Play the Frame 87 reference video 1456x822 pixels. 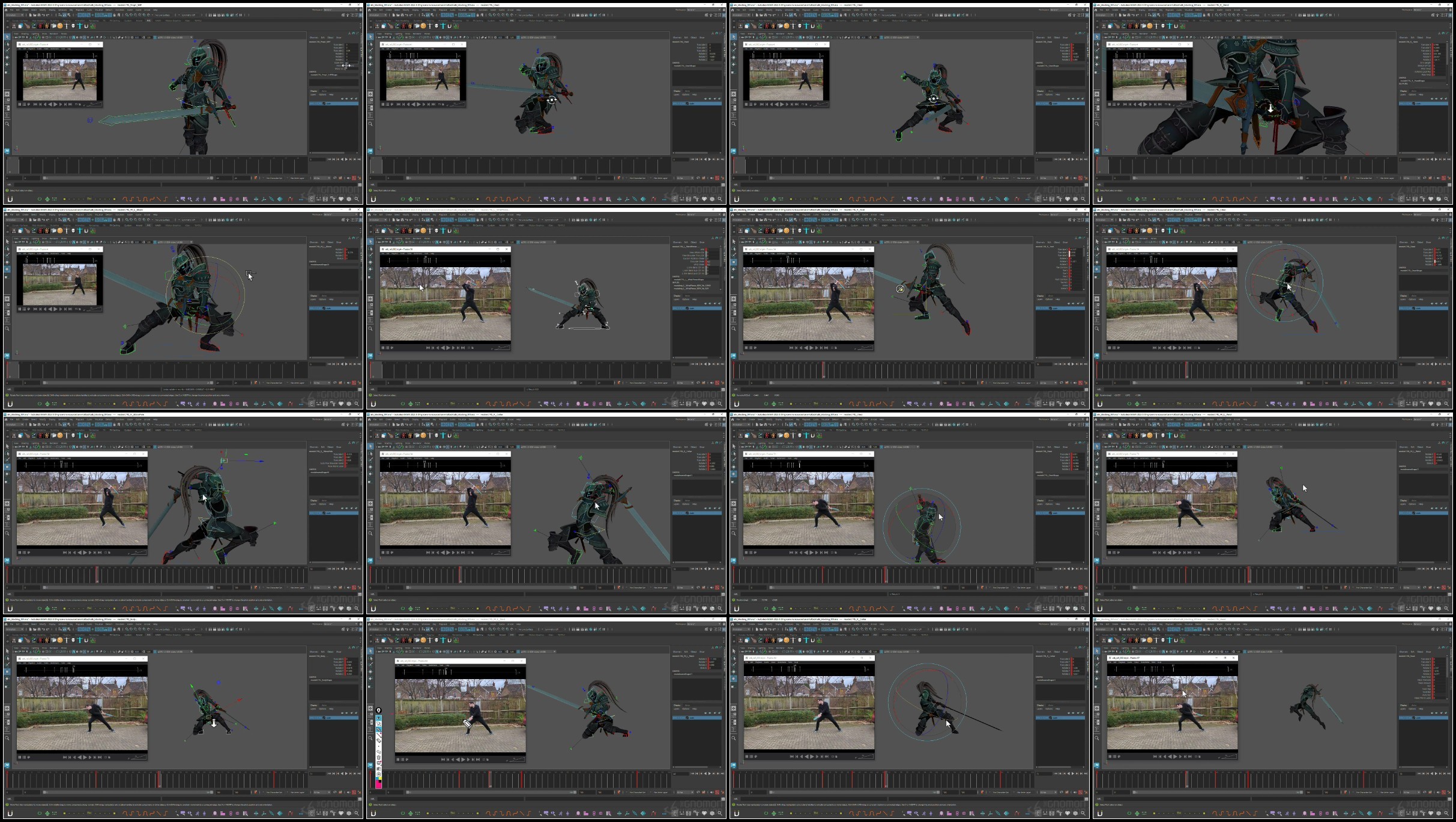pyautogui.click(x=1175, y=757)
